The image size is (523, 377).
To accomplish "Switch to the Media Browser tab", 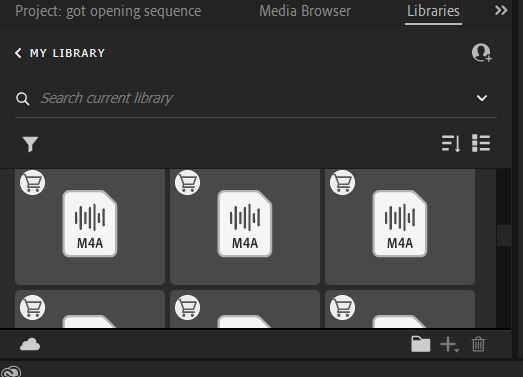I will click(305, 11).
